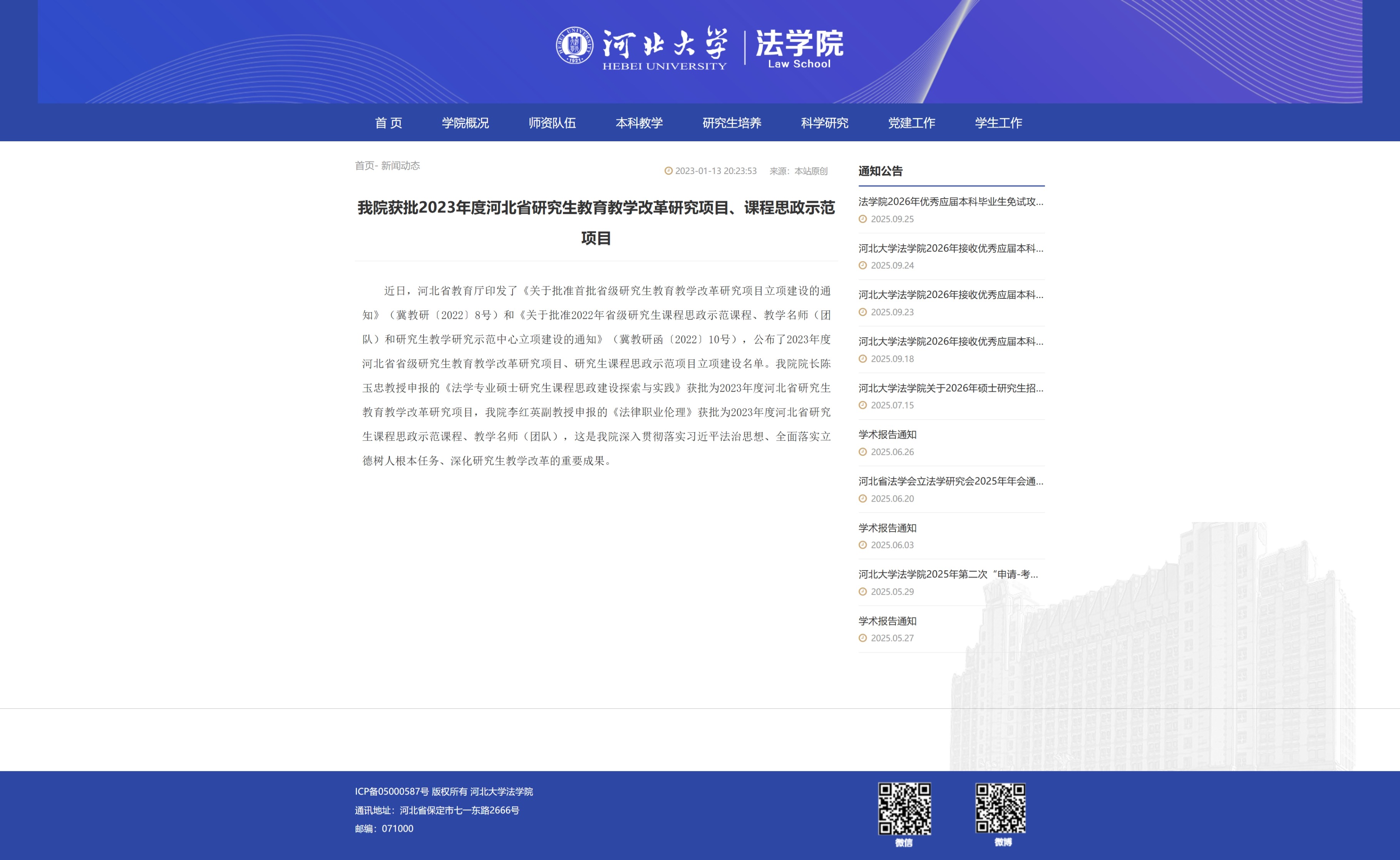Image resolution: width=1400 pixels, height=860 pixels.
Task: Click the clock icon next to 2025.09.25
Action: coord(862,219)
